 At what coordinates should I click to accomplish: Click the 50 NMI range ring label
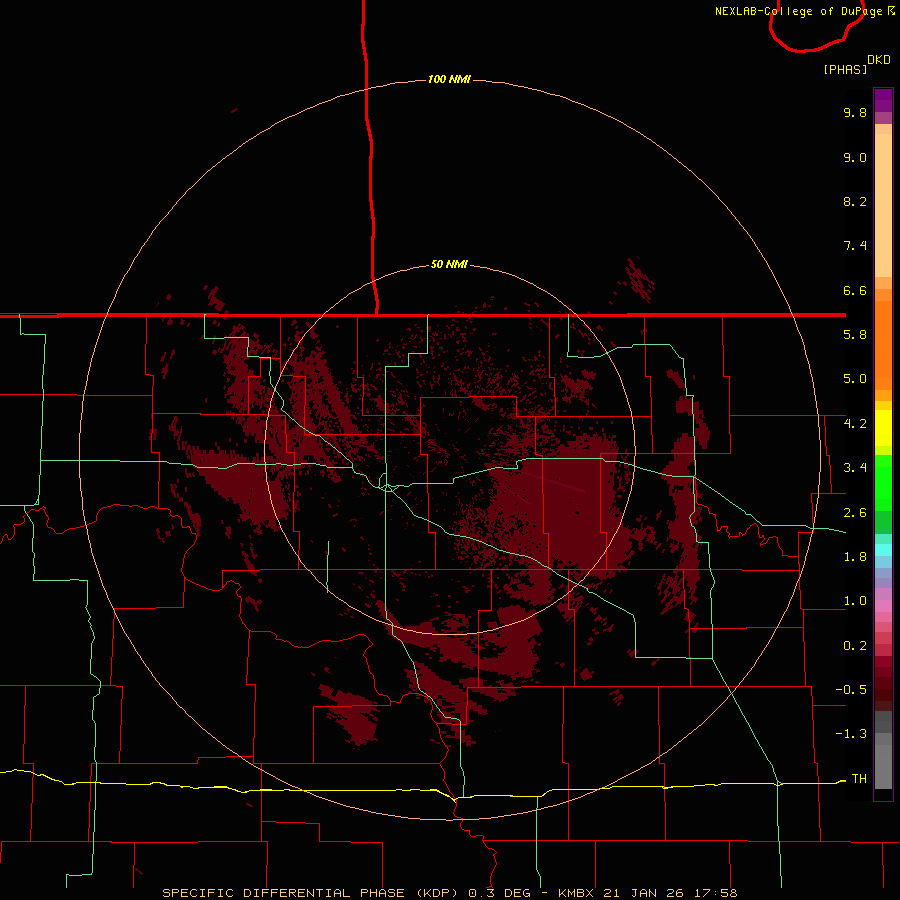449,265
